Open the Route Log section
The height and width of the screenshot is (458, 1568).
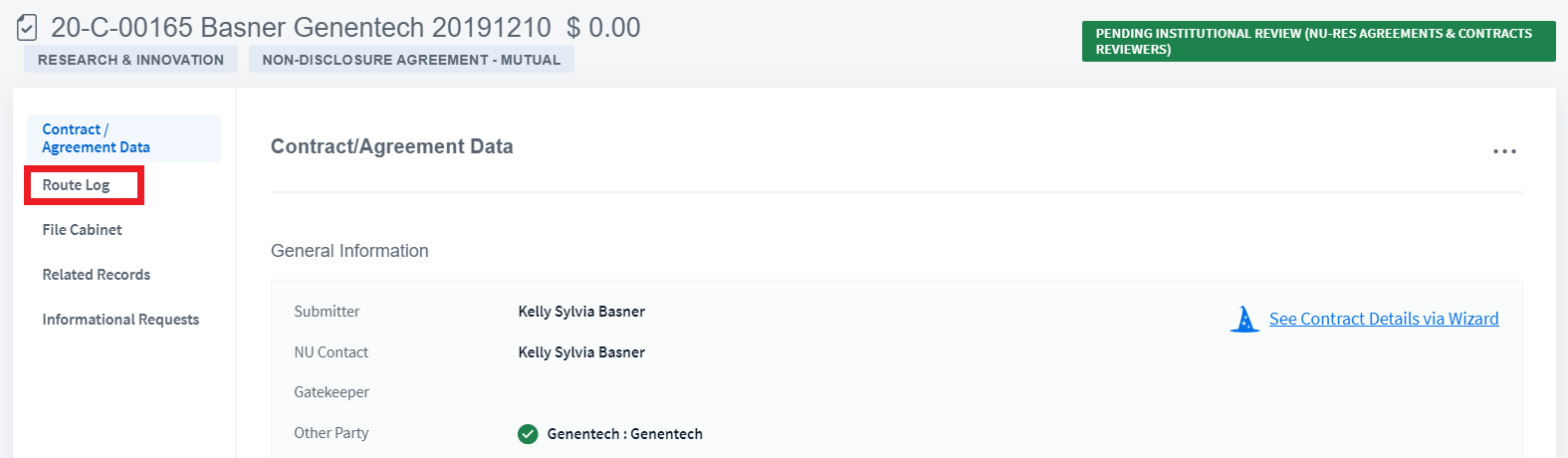(x=76, y=185)
